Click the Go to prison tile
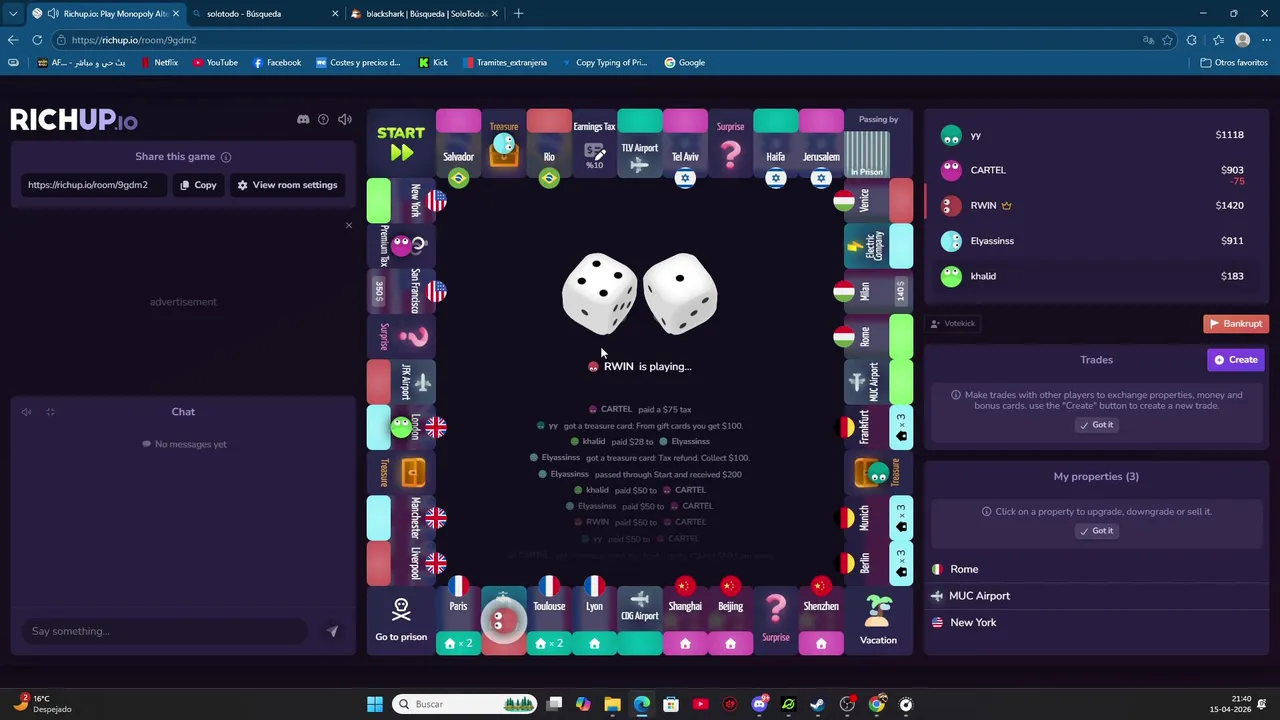Screen dimensions: 1280x720 (401, 621)
